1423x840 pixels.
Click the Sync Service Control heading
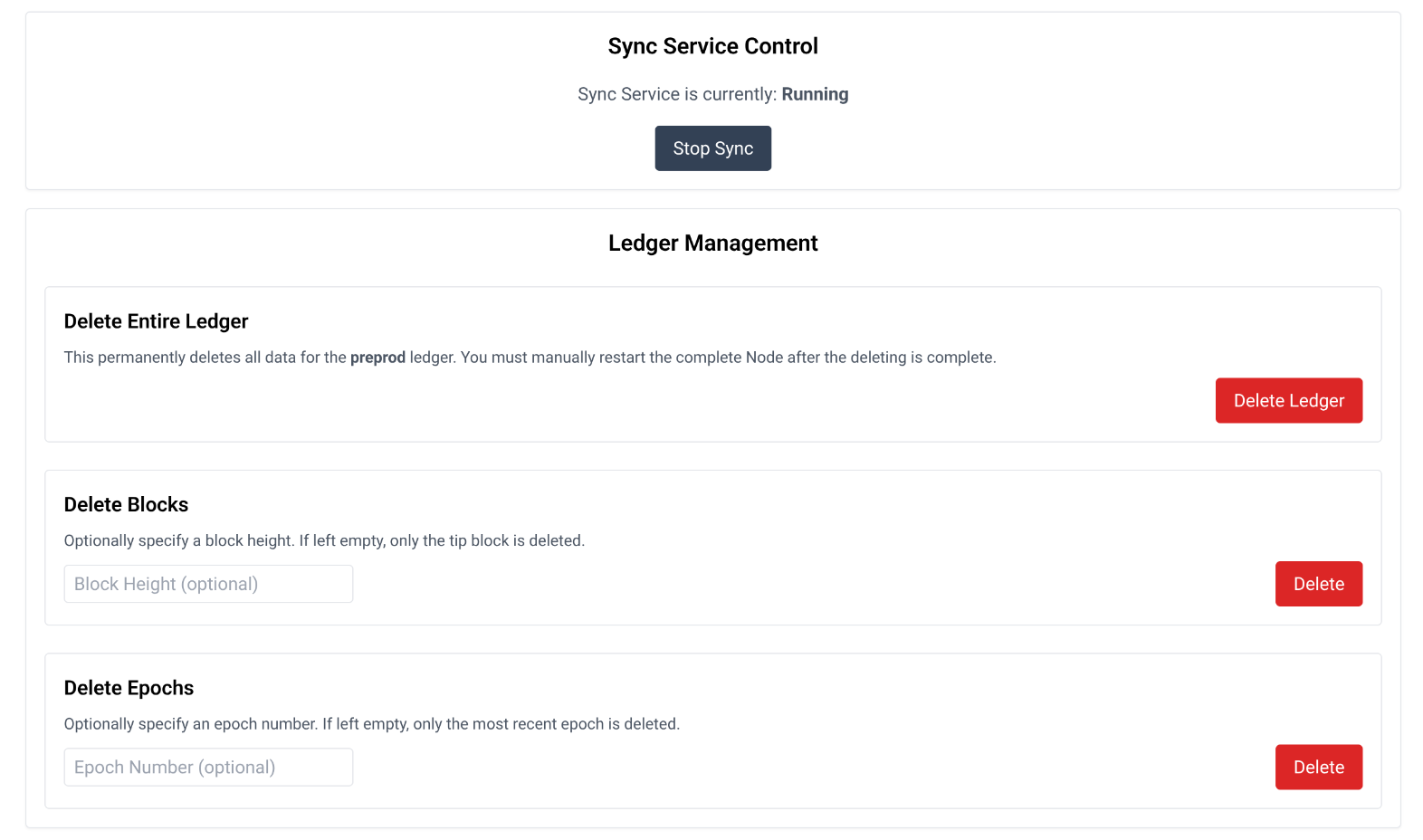712,46
